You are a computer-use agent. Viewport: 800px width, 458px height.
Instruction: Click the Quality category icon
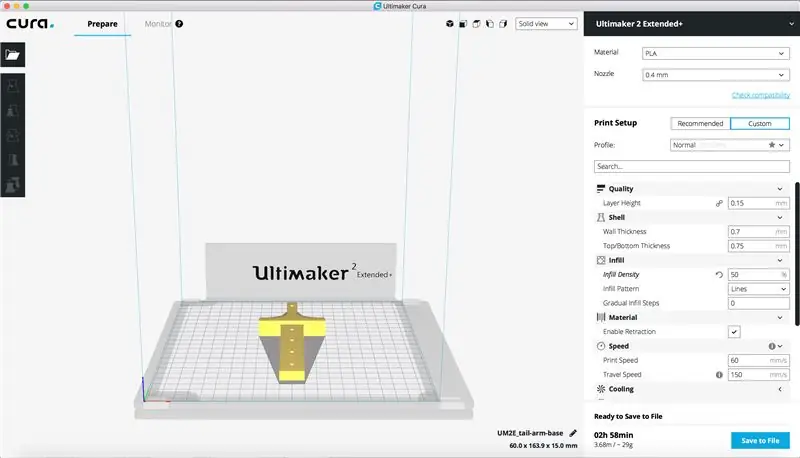[x=601, y=189]
